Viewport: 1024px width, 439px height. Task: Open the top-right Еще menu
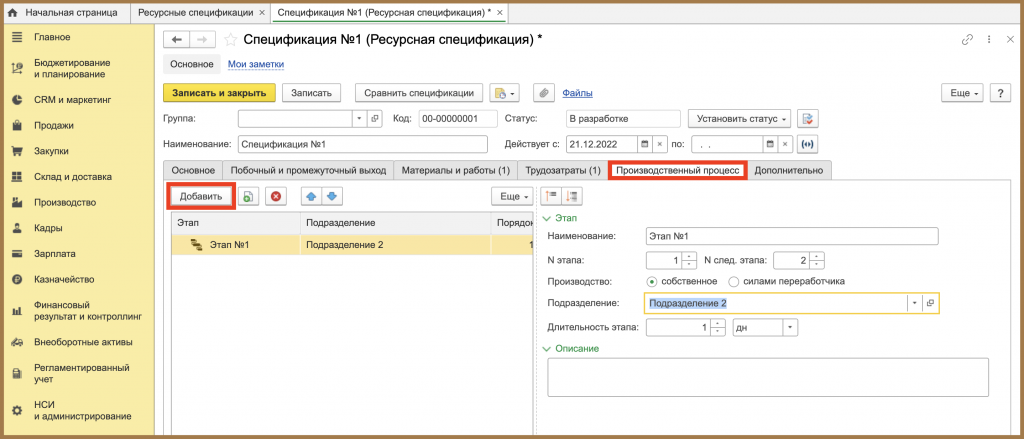pyautogui.click(x=963, y=93)
